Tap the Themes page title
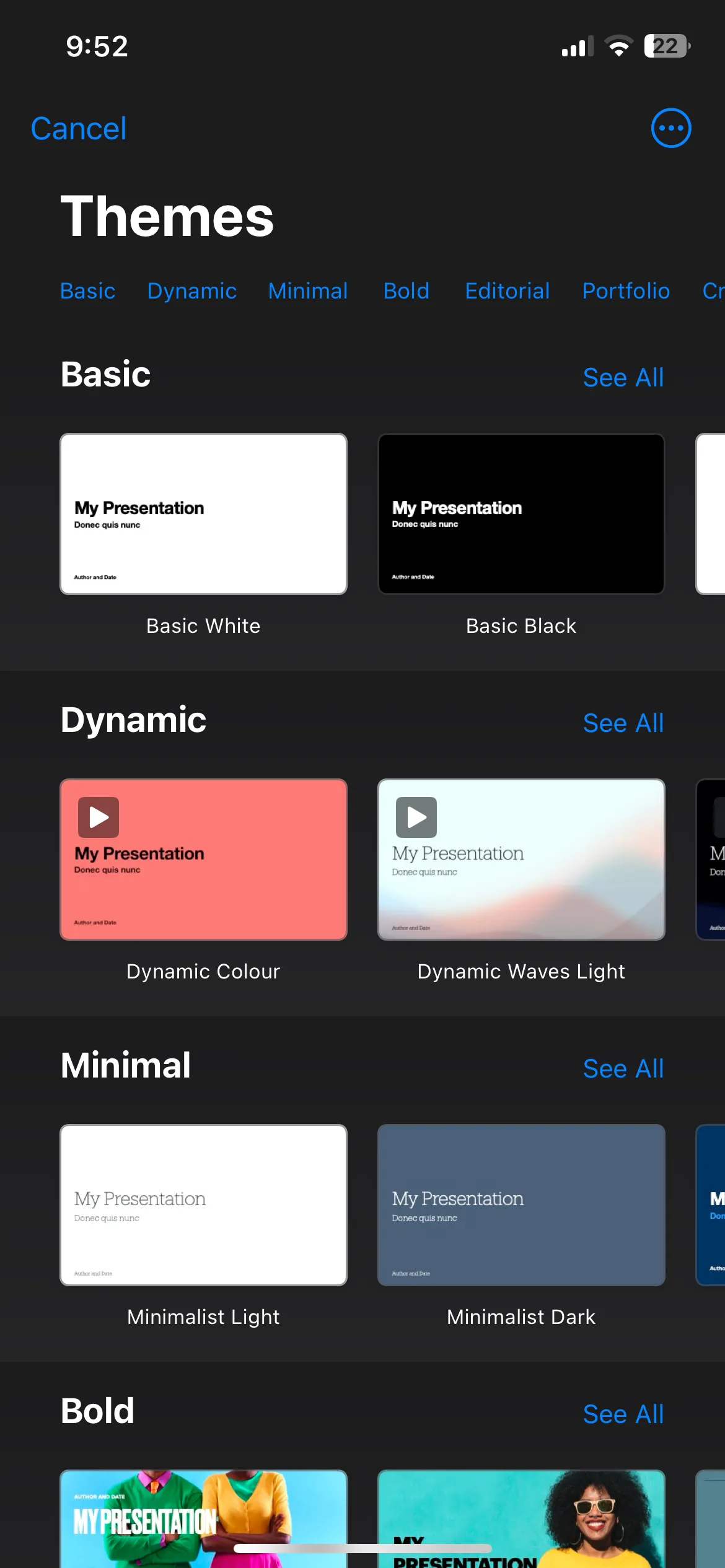Image resolution: width=725 pixels, height=1568 pixels. [x=167, y=216]
